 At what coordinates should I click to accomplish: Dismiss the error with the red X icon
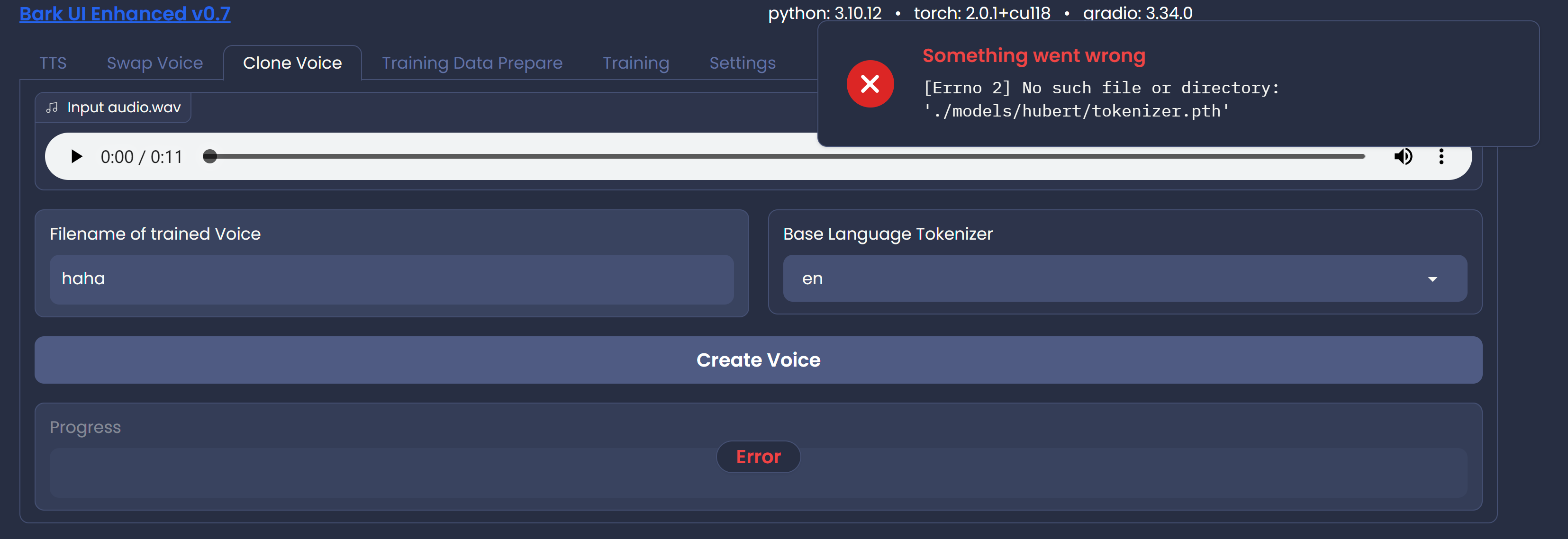click(x=870, y=83)
